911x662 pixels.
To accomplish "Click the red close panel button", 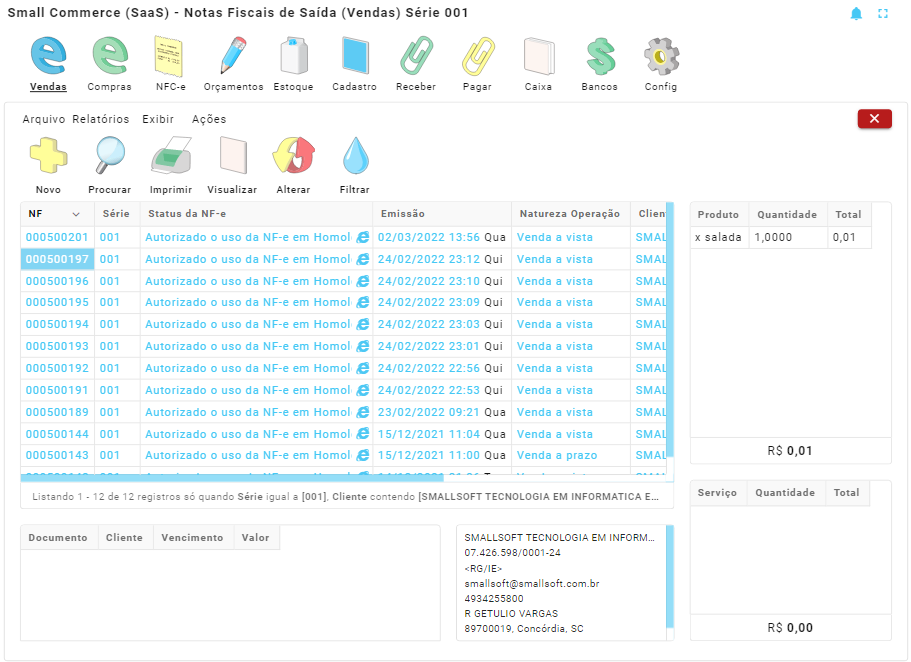I will coord(874,119).
